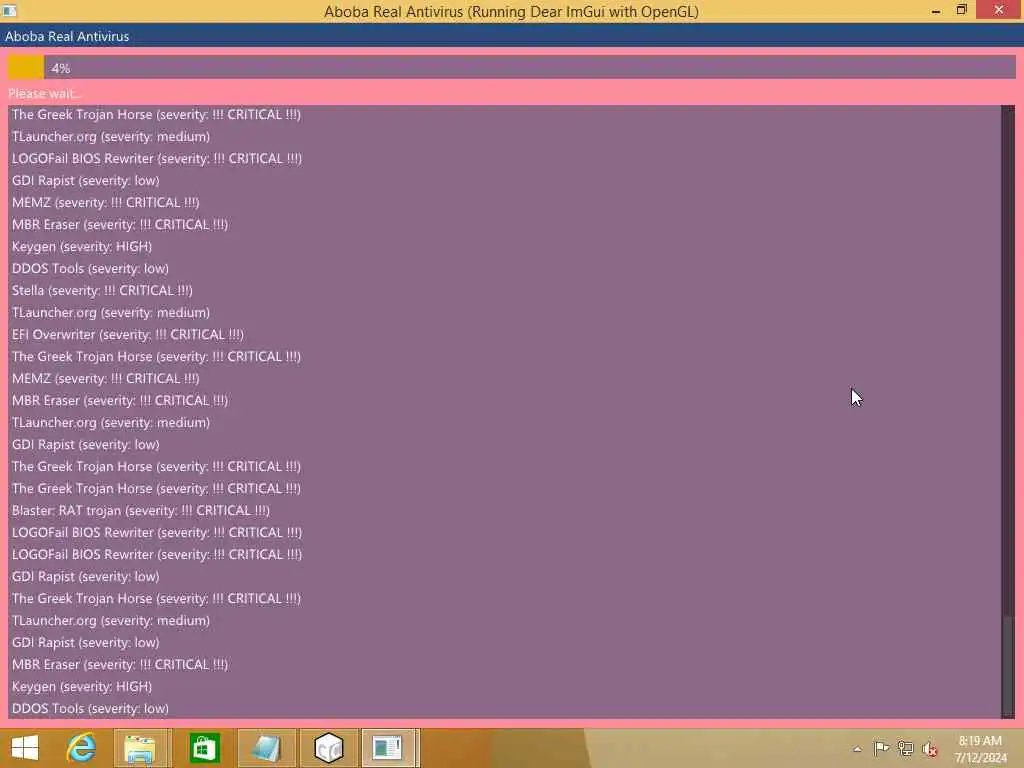Minimize the Aboba Real Antivirus window
Image resolution: width=1024 pixels, height=768 pixels.
click(936, 10)
